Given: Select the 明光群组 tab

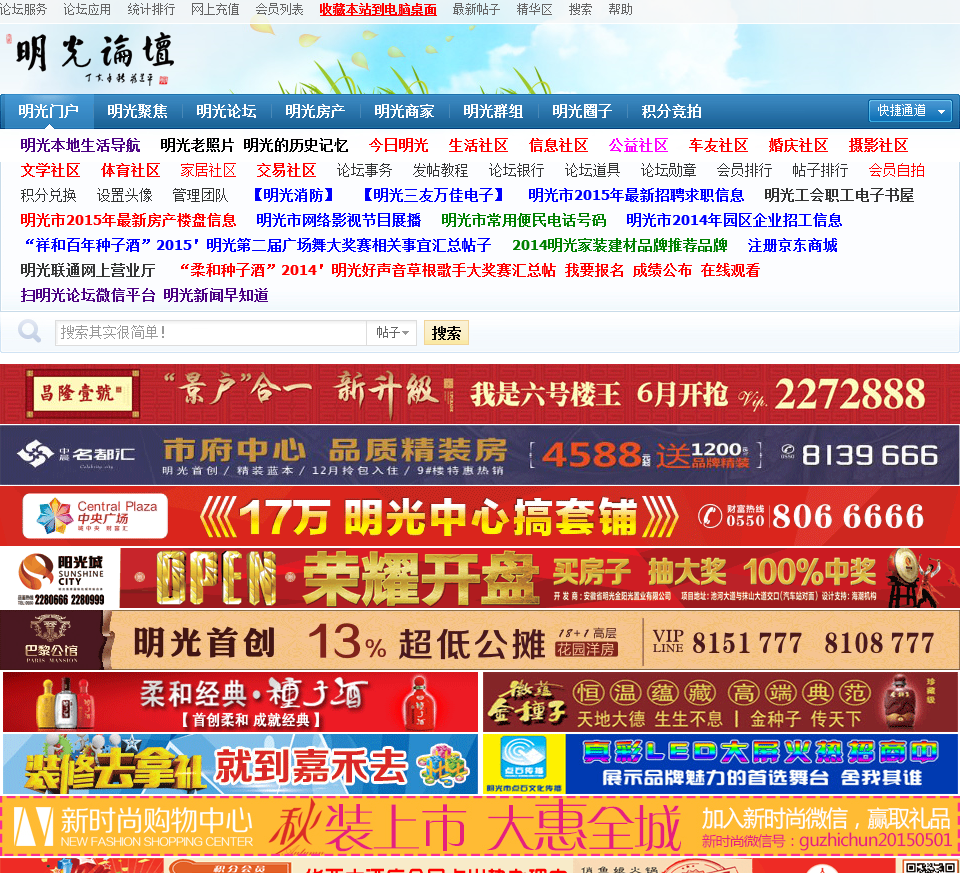Looking at the screenshot, I should 493,111.
